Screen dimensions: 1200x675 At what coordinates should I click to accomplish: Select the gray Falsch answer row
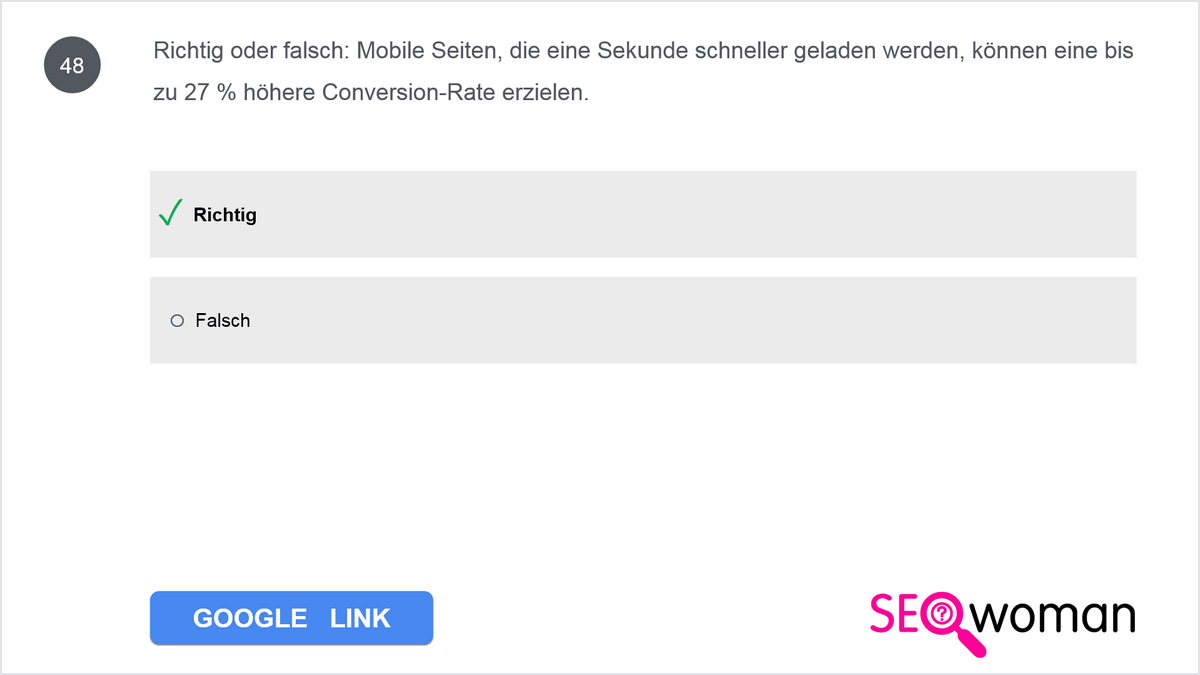tap(643, 320)
